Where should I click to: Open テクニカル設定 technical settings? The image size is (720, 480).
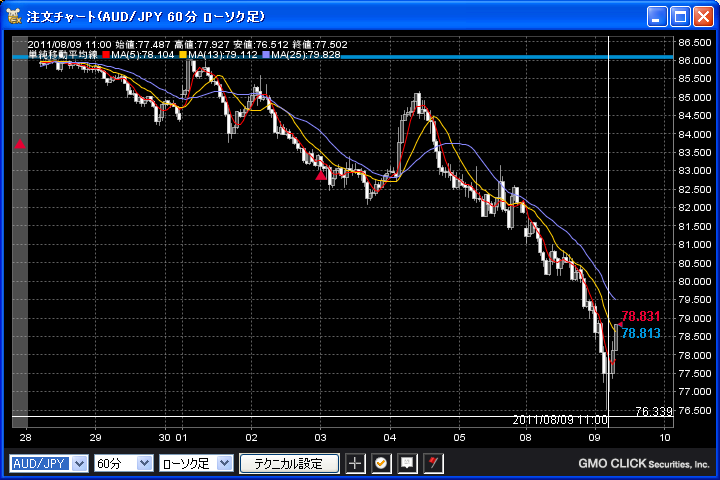point(289,463)
